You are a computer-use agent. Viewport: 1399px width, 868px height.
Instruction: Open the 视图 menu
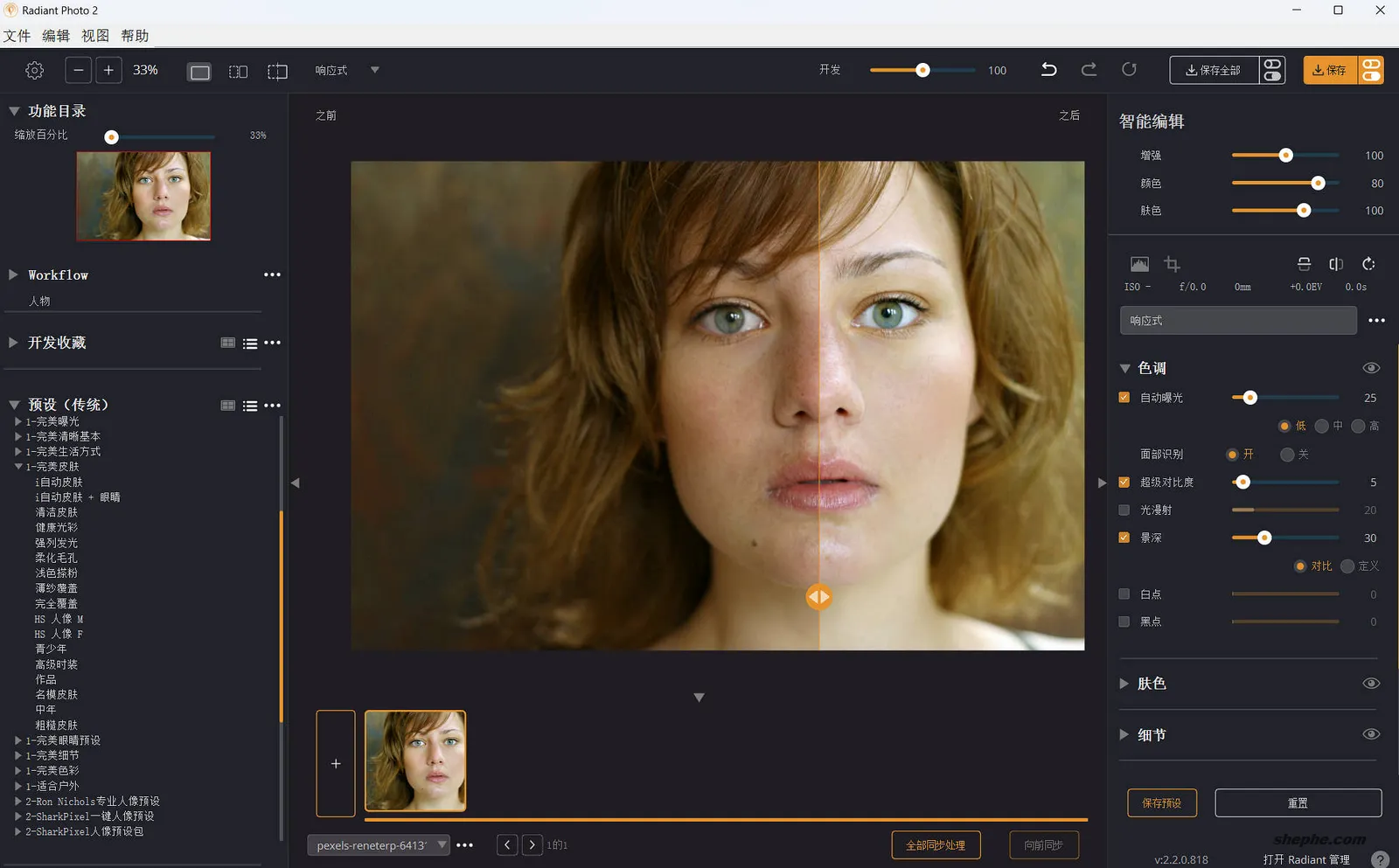[x=95, y=36]
